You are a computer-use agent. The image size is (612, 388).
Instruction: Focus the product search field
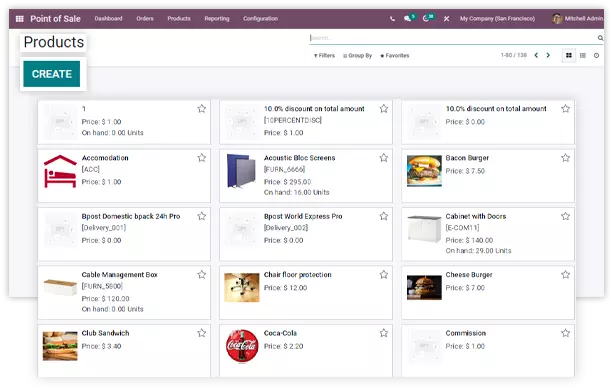point(453,38)
